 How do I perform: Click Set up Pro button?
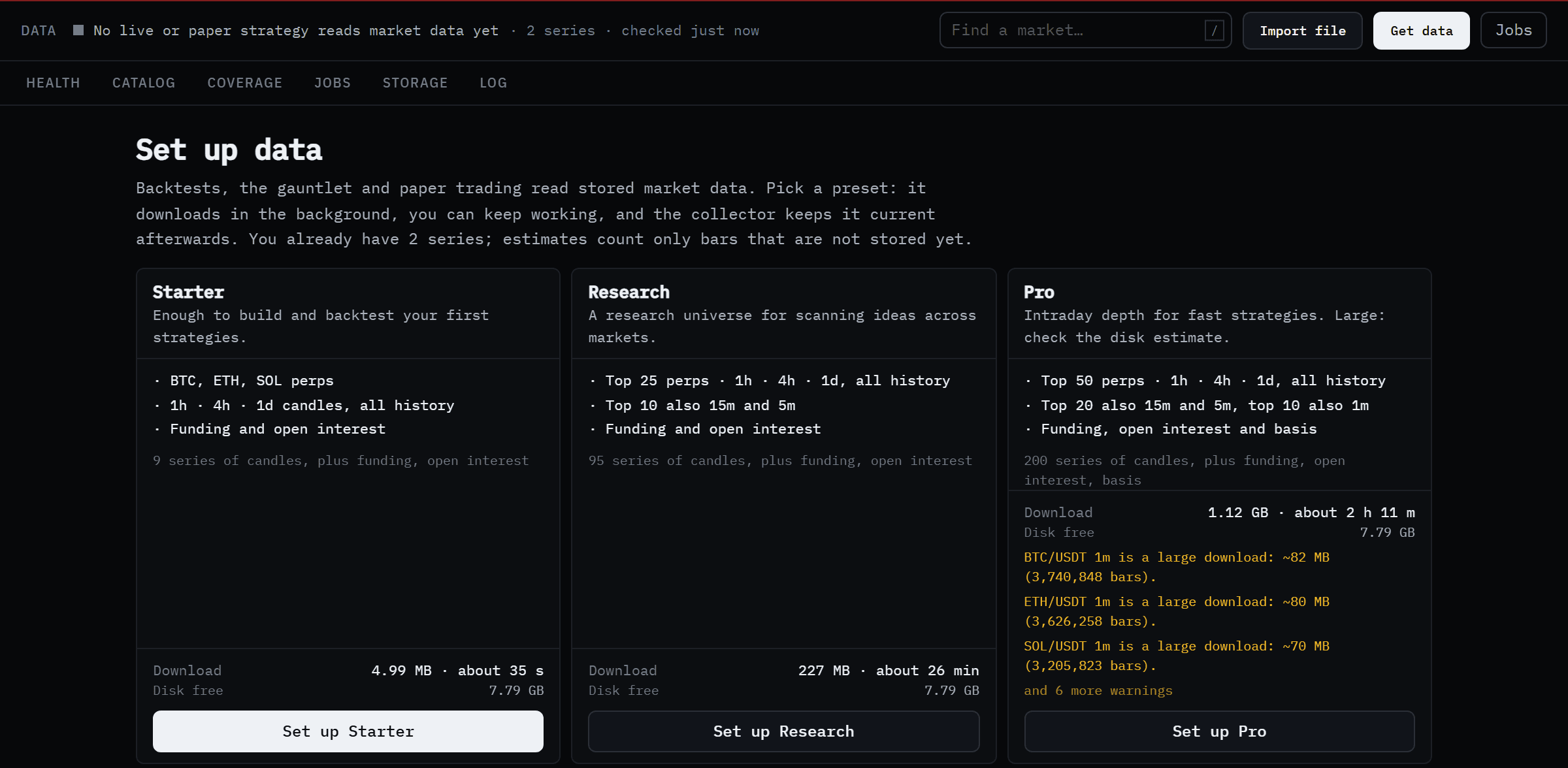click(x=1219, y=731)
